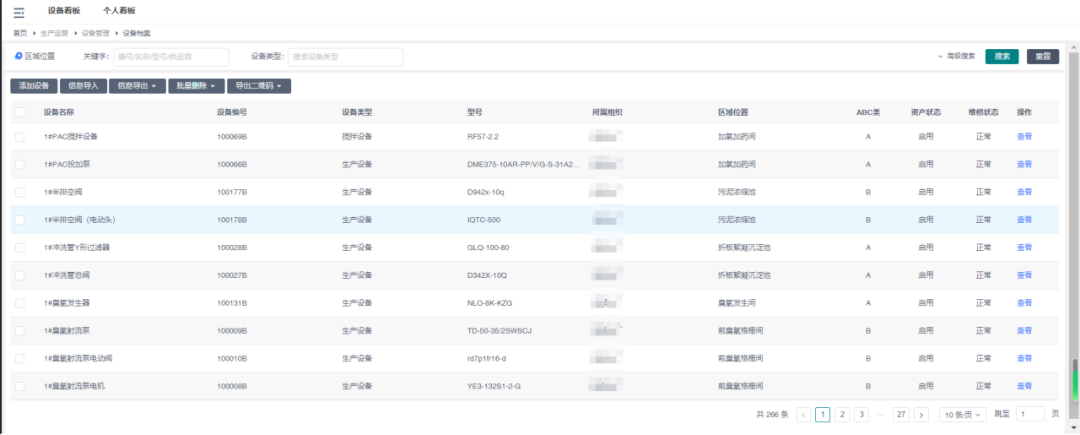Click the 区域位置 location icon
The image size is (1080, 435).
click(x=19, y=56)
